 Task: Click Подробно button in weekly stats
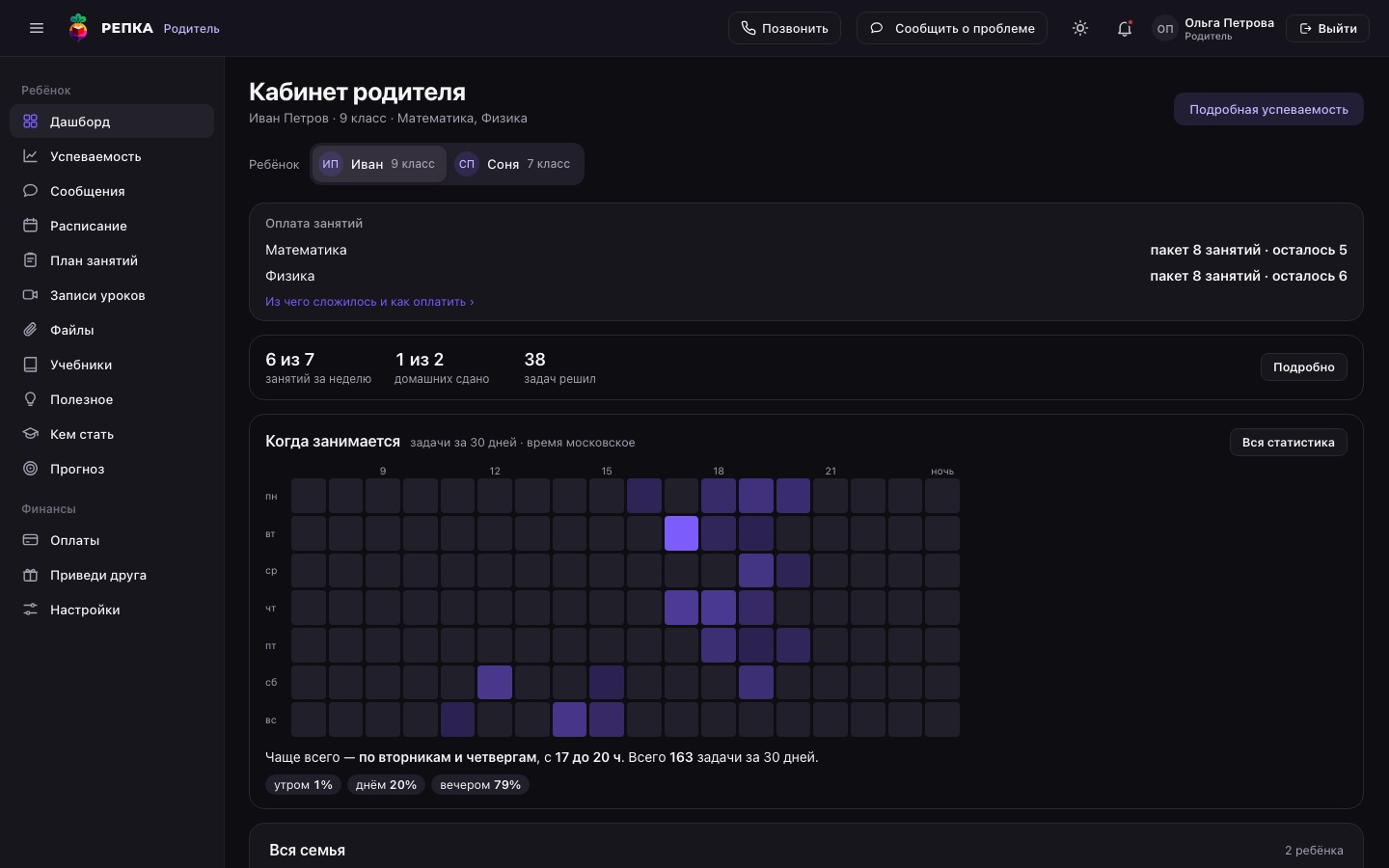[1304, 366]
